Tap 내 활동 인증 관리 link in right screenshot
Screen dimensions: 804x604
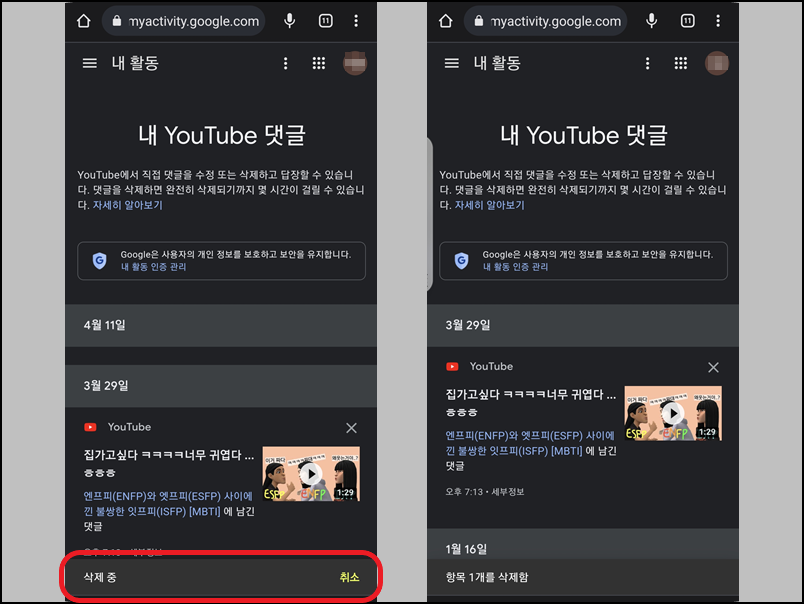pyautogui.click(x=515, y=267)
